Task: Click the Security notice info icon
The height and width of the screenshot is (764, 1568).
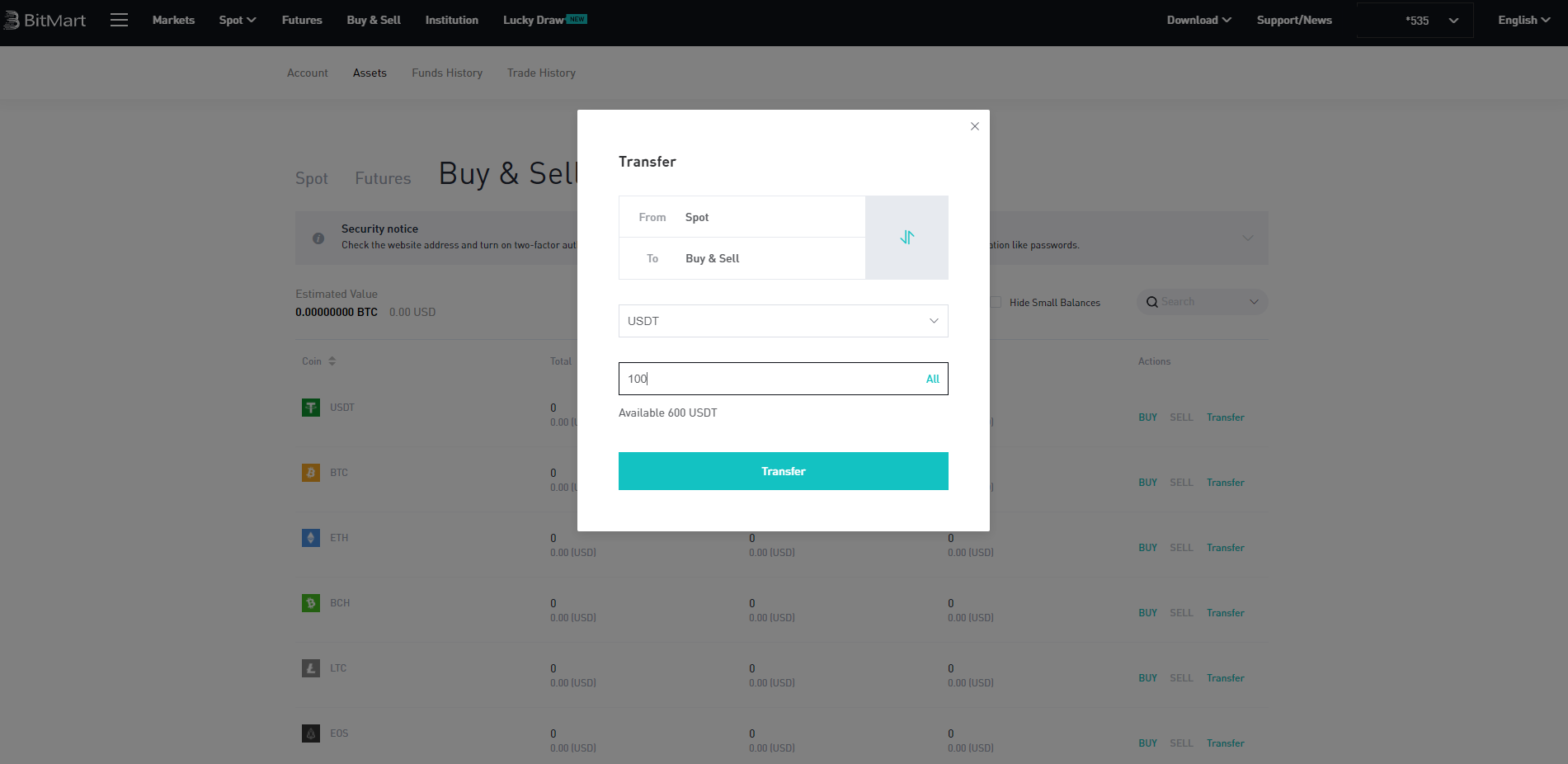Action: 318,238
